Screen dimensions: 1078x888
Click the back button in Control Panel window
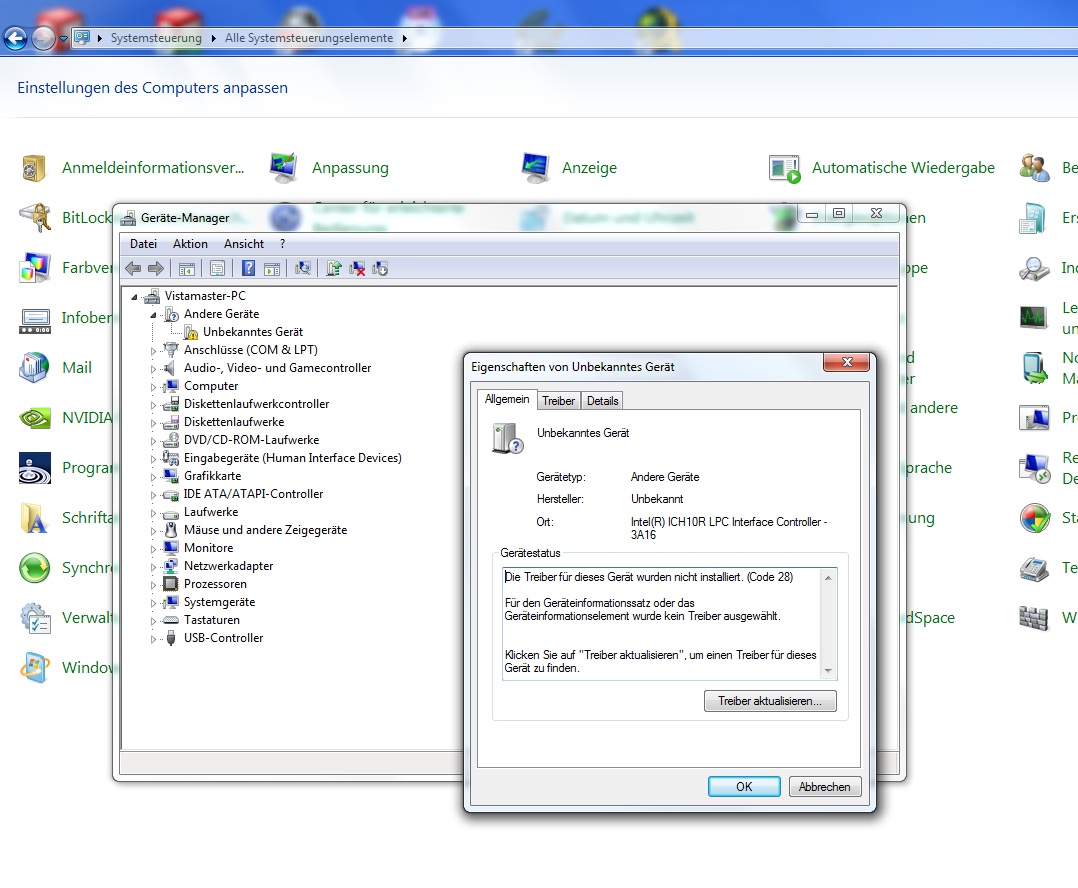15,38
